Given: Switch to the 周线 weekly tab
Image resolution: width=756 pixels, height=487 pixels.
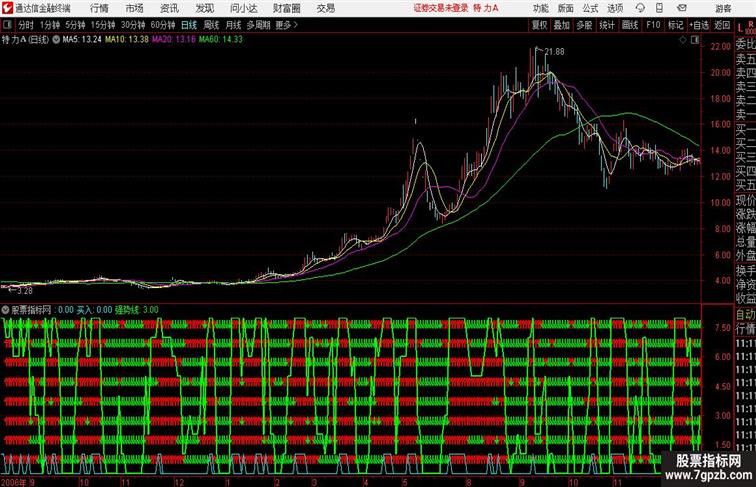Looking at the screenshot, I should tap(211, 25).
